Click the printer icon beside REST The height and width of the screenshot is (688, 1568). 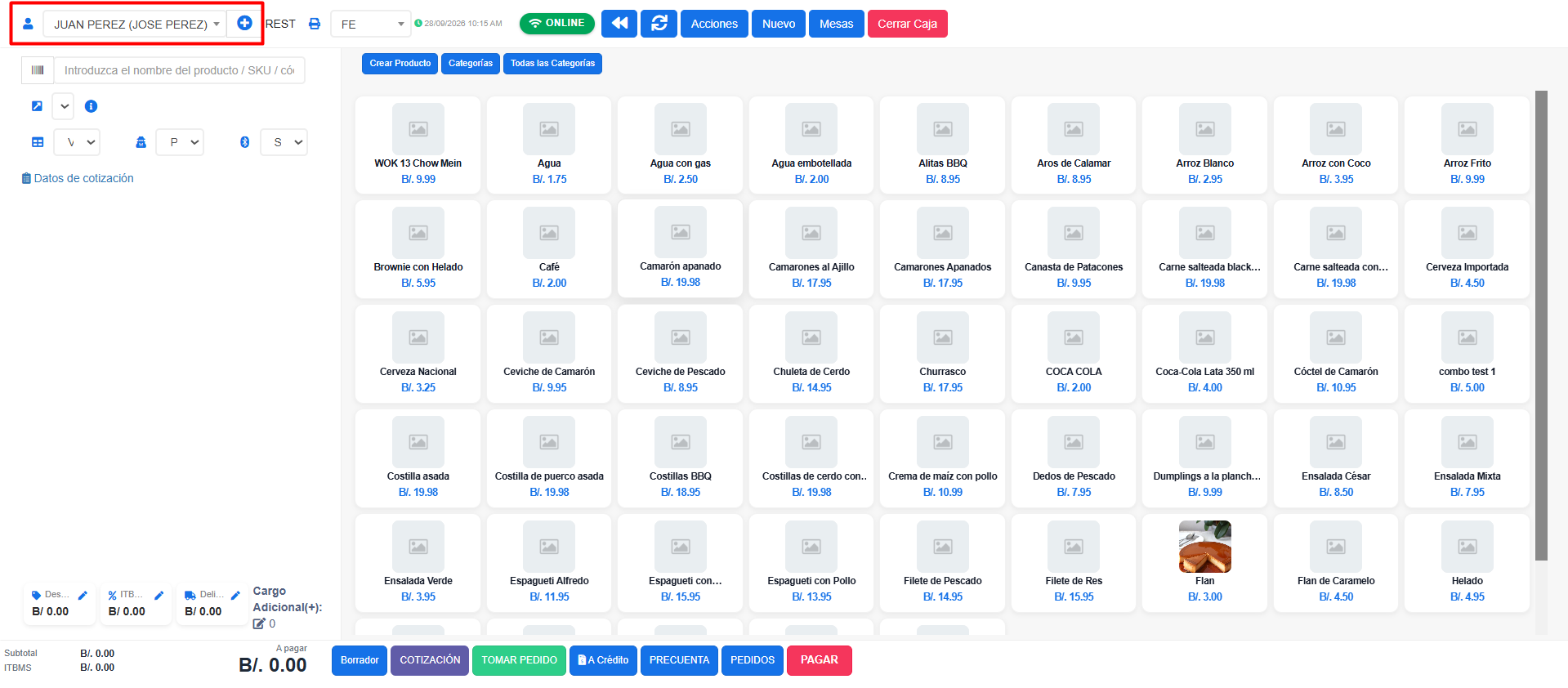(x=315, y=24)
